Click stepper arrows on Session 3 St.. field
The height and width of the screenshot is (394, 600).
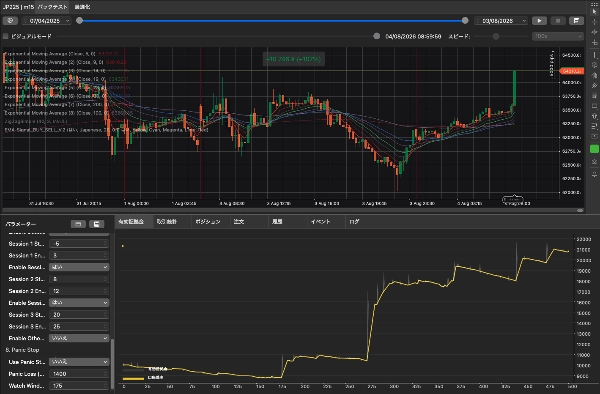(106, 314)
